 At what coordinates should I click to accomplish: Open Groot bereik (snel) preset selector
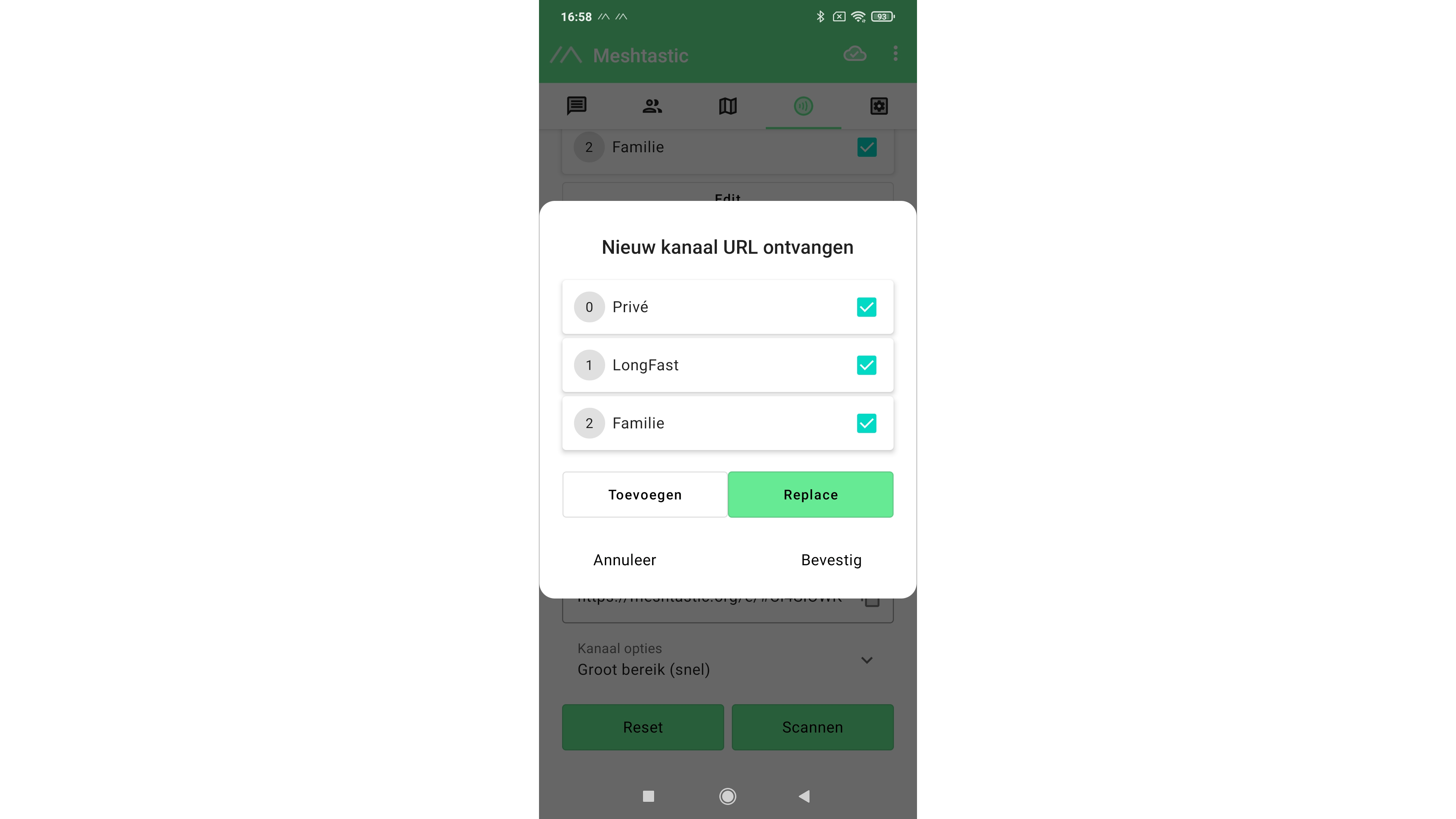tap(727, 660)
